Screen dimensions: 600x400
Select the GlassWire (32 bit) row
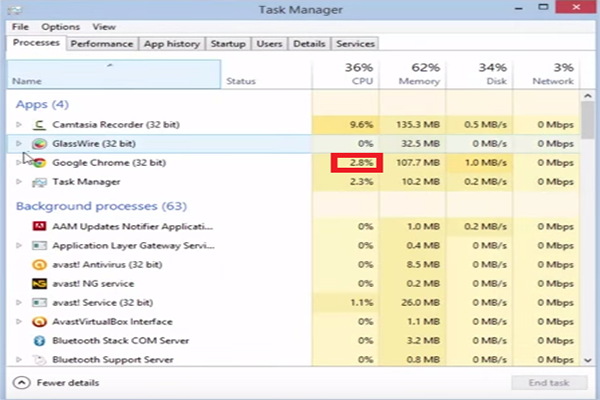tap(293, 144)
